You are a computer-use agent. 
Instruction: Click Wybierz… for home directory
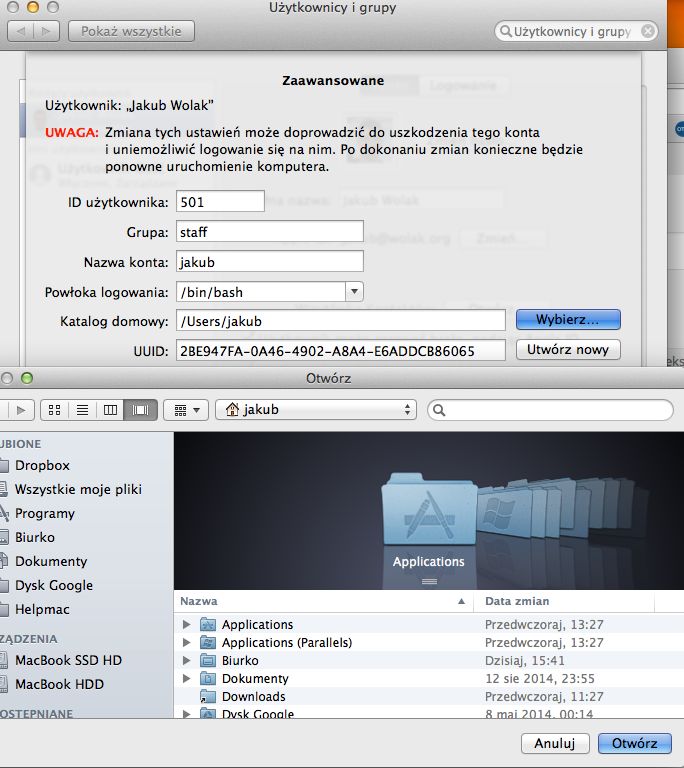click(x=568, y=319)
